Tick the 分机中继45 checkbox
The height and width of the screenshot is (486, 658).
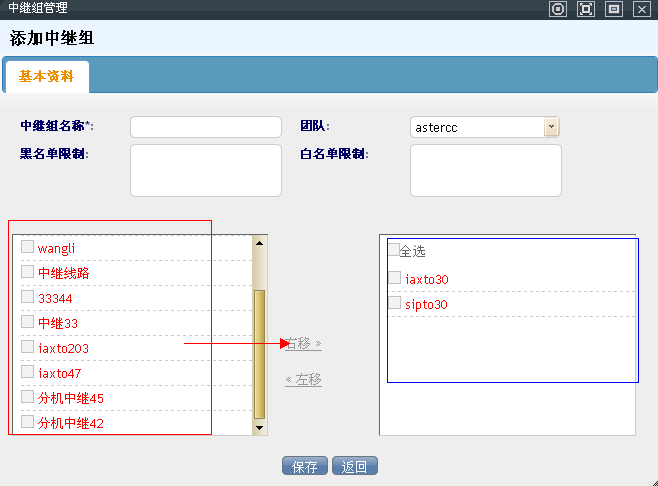tap(28, 397)
